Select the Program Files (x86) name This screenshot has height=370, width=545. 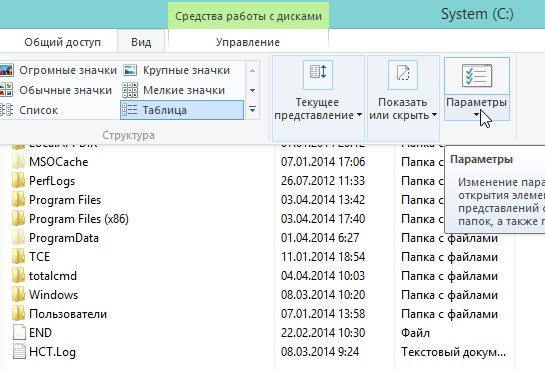pyautogui.click(x=79, y=219)
